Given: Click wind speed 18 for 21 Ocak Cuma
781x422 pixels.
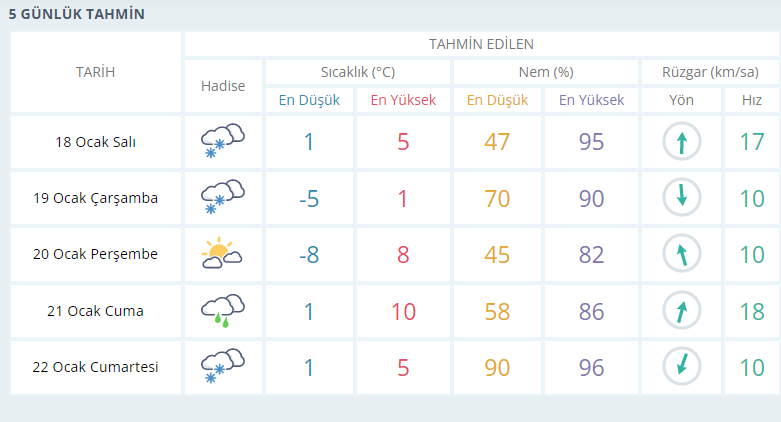Looking at the screenshot, I should click(752, 311).
